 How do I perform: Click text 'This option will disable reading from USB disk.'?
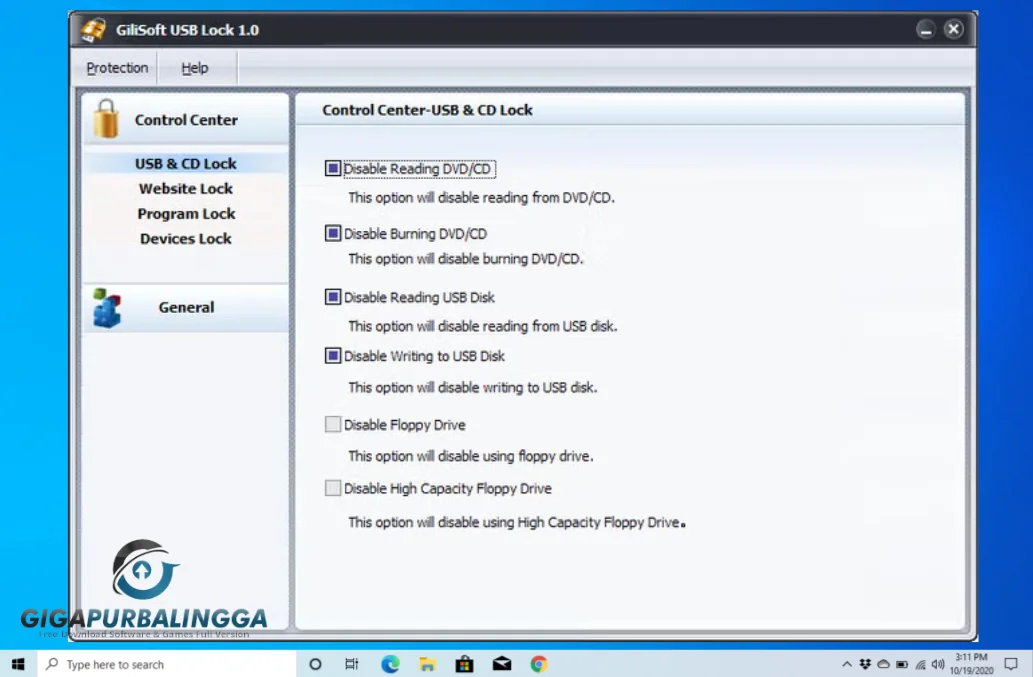(483, 326)
